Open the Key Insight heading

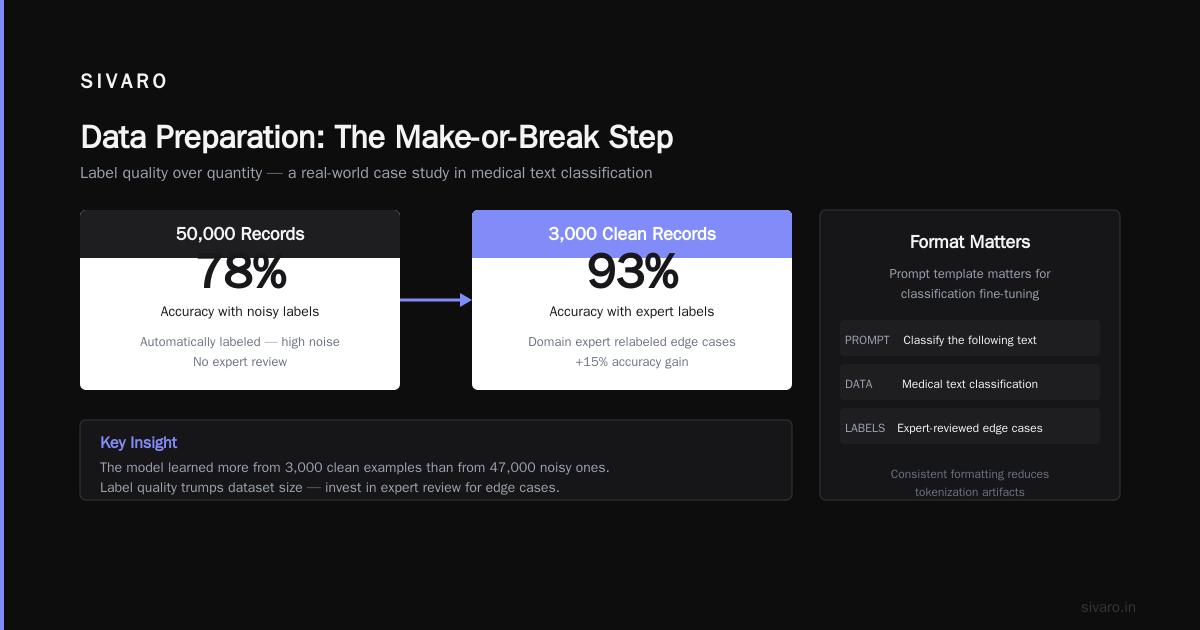(x=139, y=442)
